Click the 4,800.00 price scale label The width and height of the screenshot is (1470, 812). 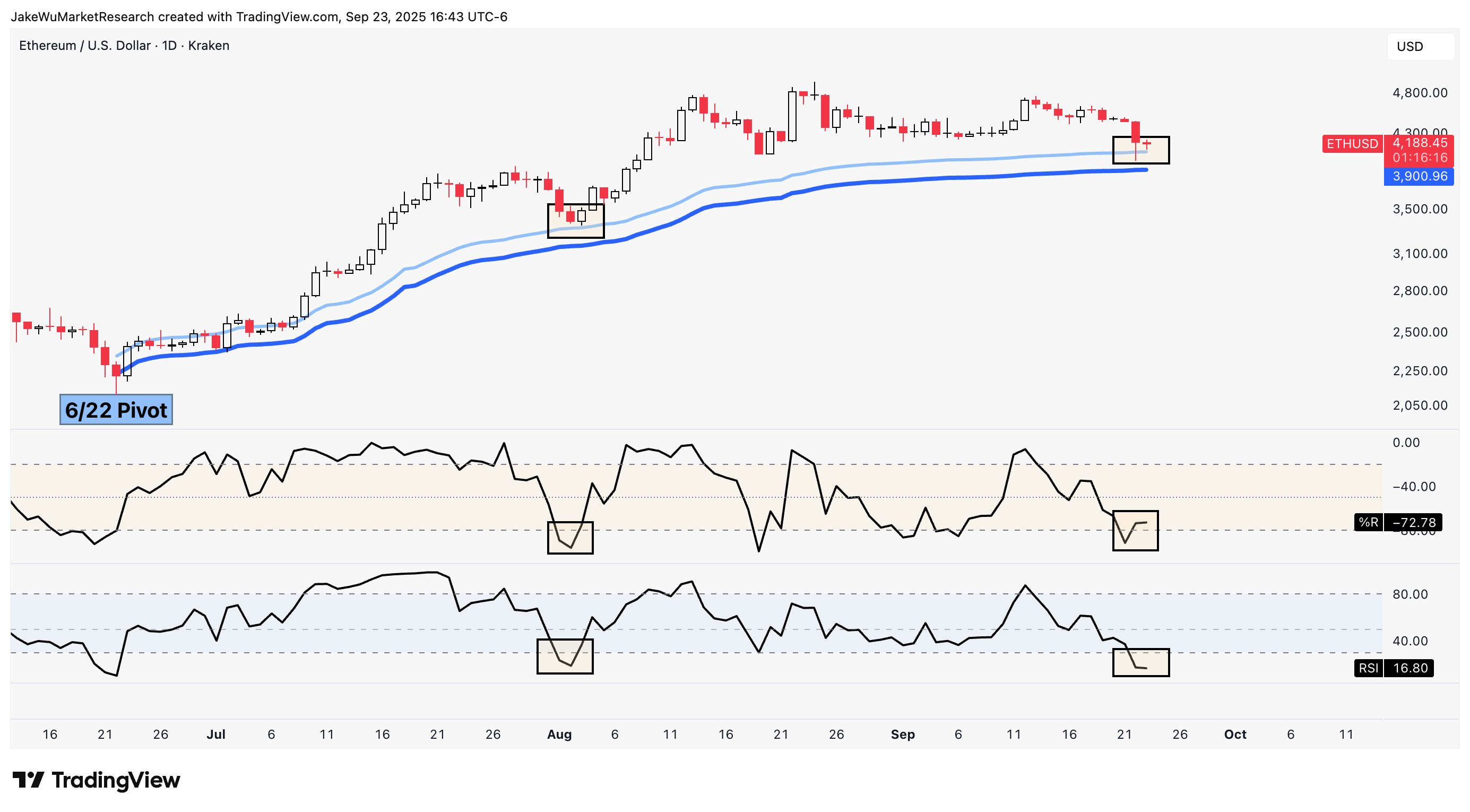point(1419,92)
